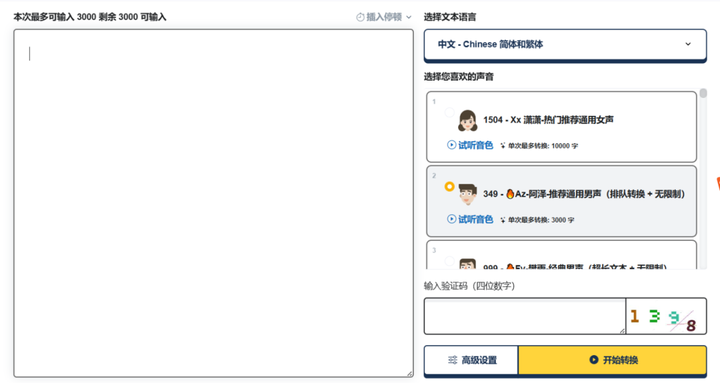Click the 1504 - Xx 潇潇-热门推荐通用女声 label

(x=548, y=120)
